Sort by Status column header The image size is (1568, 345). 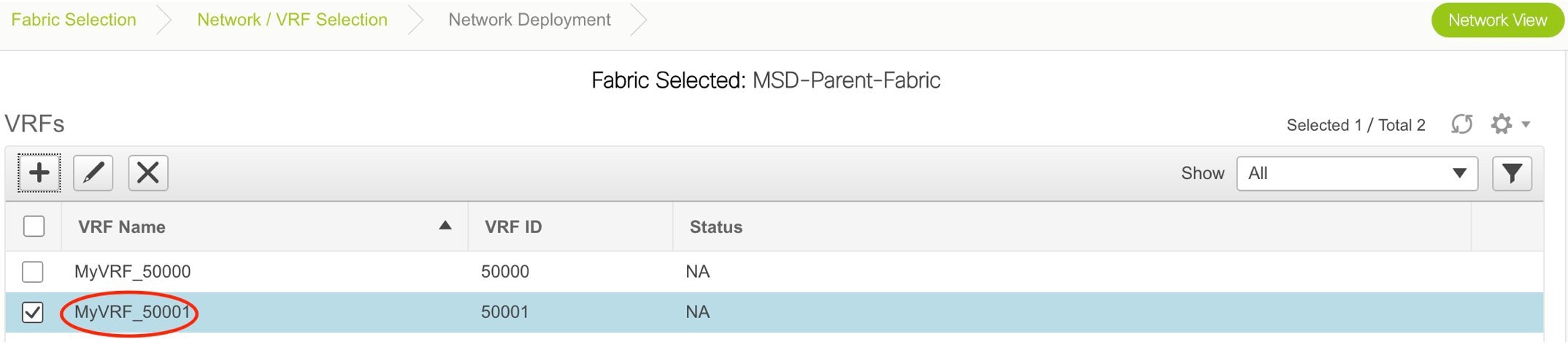(716, 227)
